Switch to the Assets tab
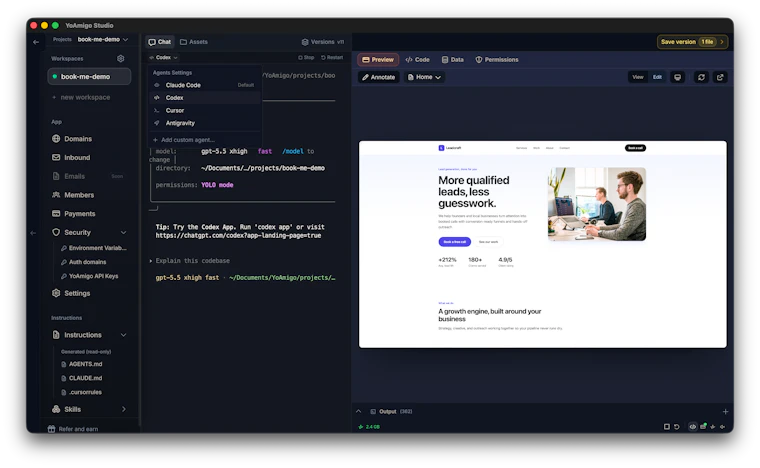 click(x=194, y=42)
